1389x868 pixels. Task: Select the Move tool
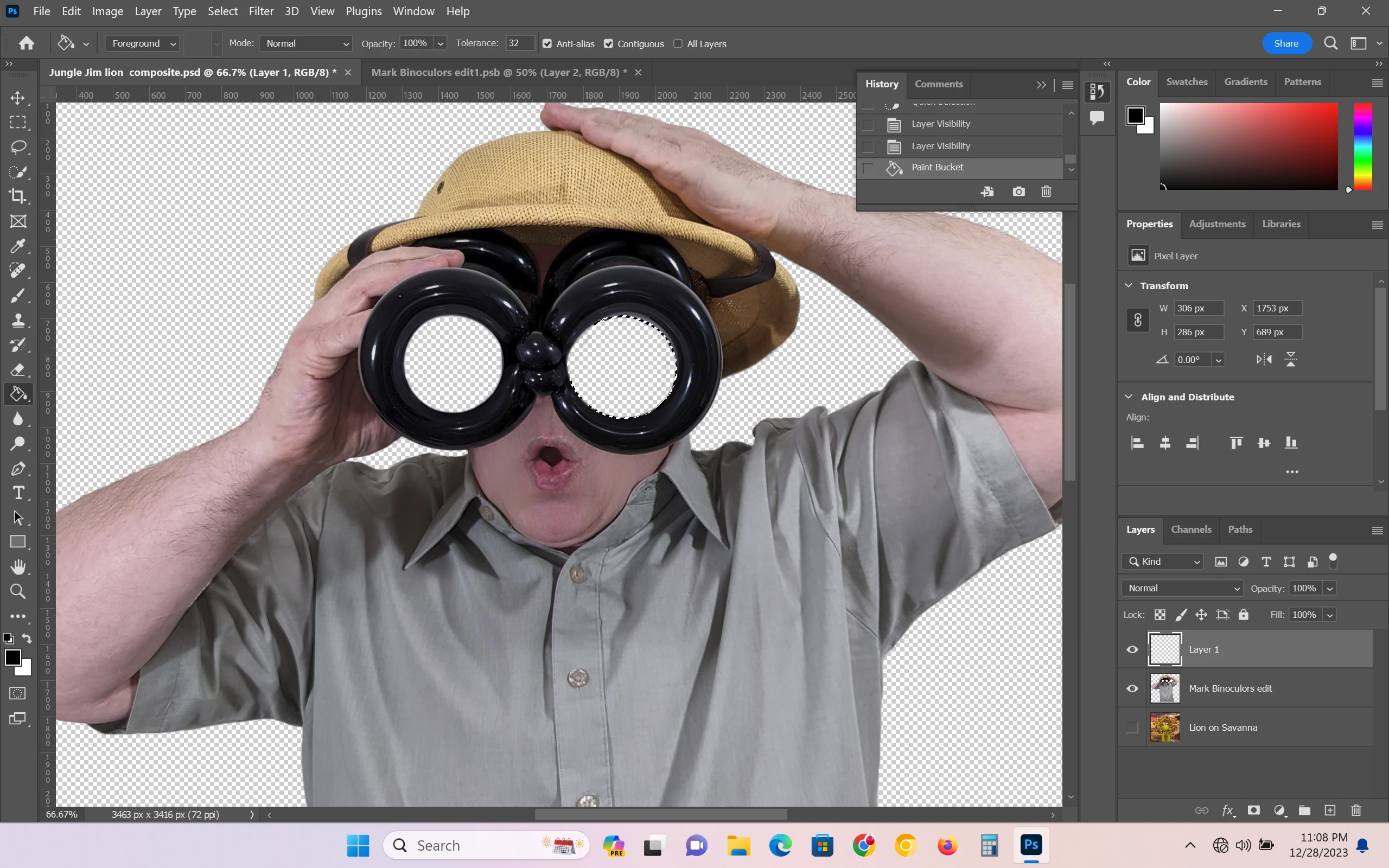pyautogui.click(x=18, y=98)
